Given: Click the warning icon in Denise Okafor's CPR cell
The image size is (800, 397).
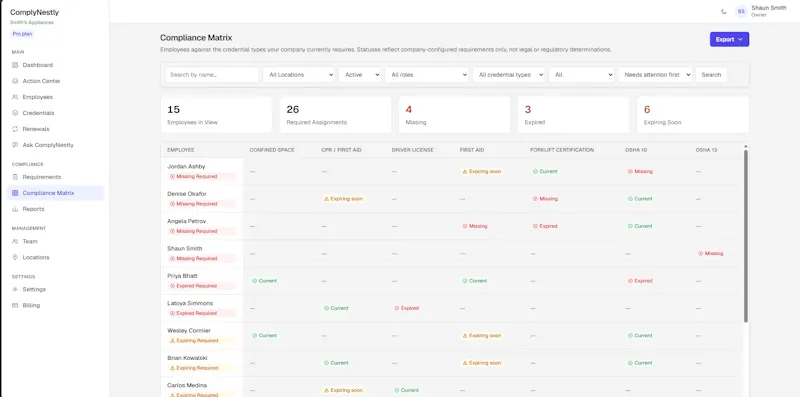Looking at the screenshot, I should pyautogui.click(x=326, y=199).
